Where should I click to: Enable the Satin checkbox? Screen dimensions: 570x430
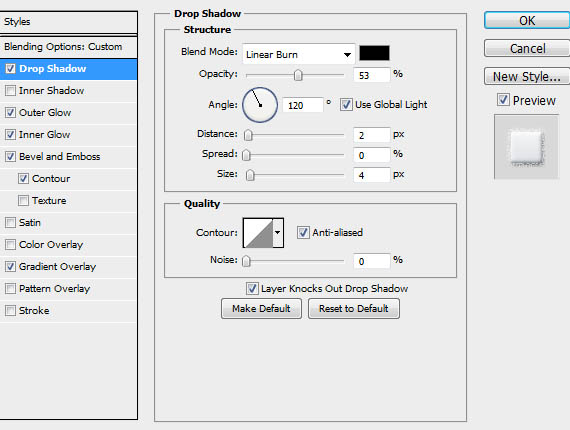11,222
